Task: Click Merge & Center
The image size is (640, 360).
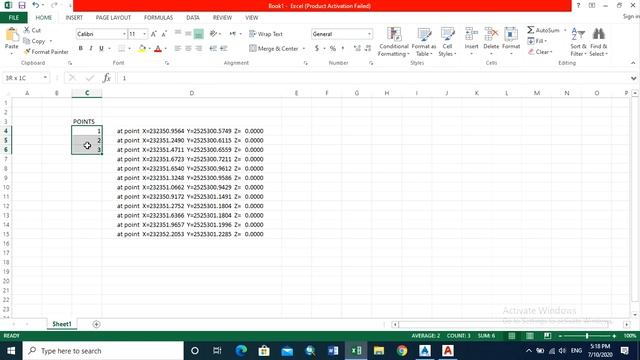Action: click(x=274, y=49)
